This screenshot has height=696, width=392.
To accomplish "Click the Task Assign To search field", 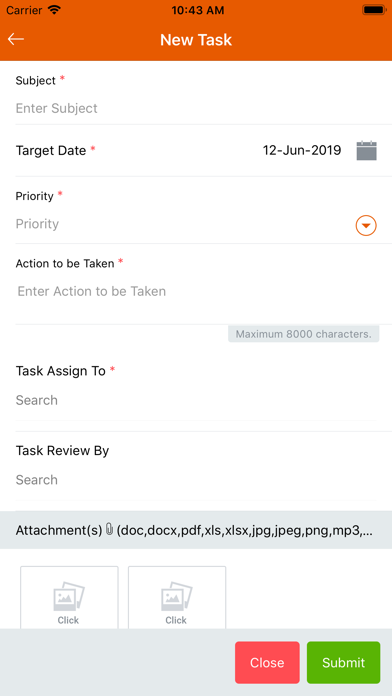I will tap(196, 400).
